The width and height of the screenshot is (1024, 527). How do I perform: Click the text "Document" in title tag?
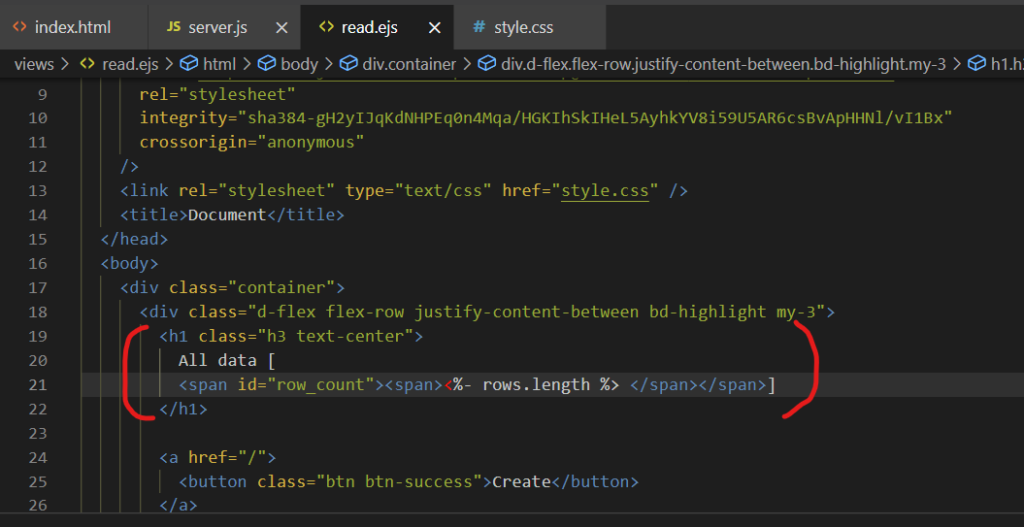(x=227, y=215)
